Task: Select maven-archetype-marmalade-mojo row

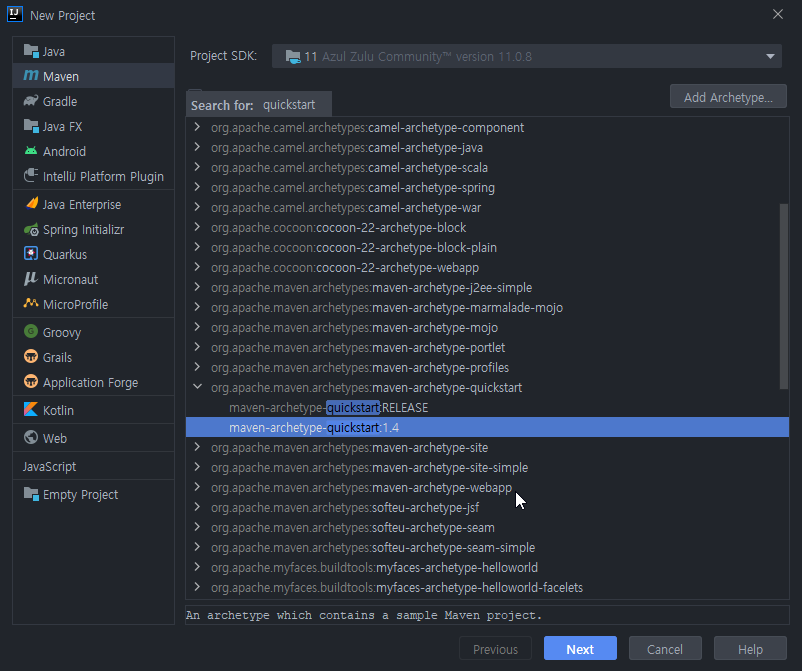Action: pyautogui.click(x=487, y=307)
